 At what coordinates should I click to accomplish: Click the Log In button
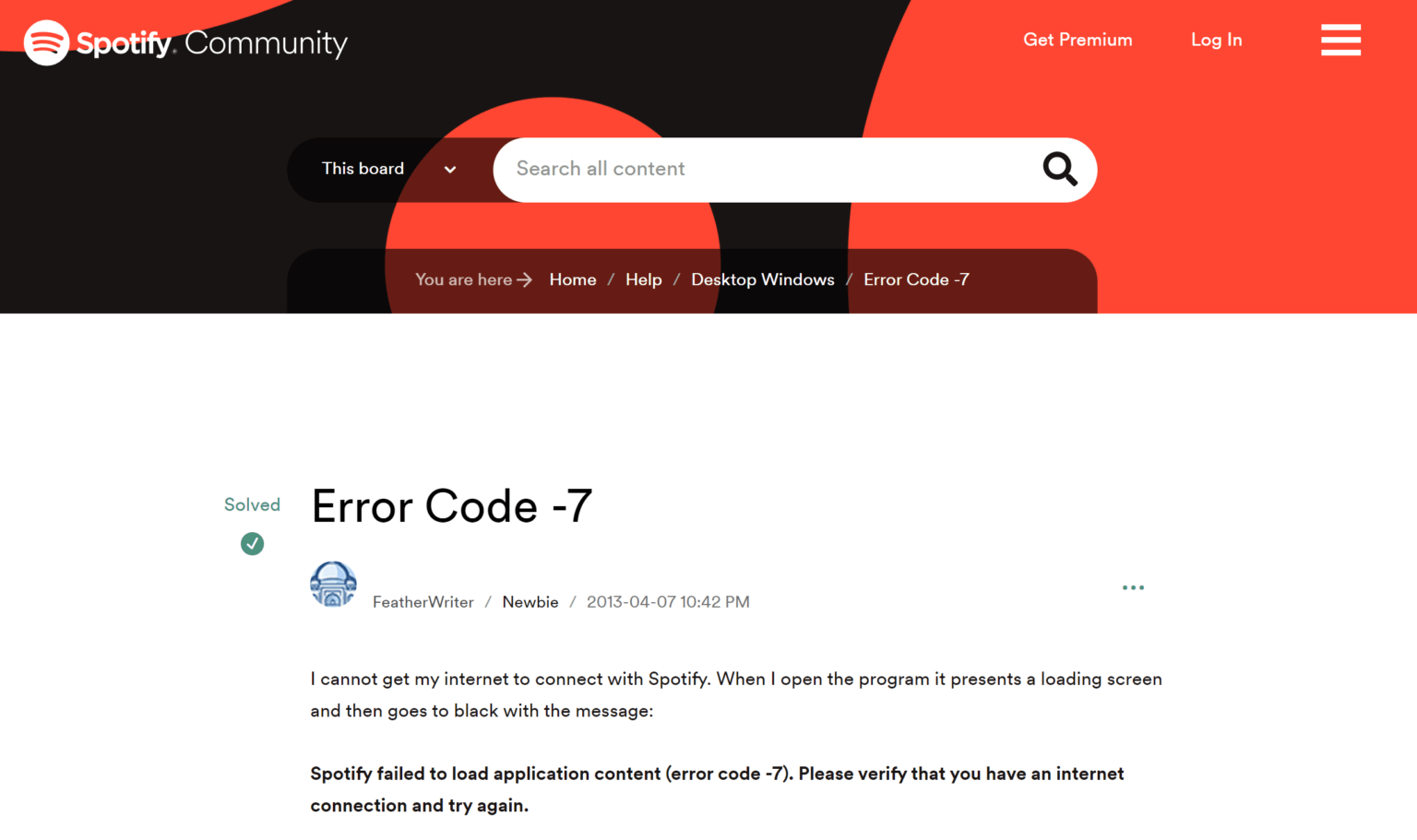pyautogui.click(x=1216, y=40)
